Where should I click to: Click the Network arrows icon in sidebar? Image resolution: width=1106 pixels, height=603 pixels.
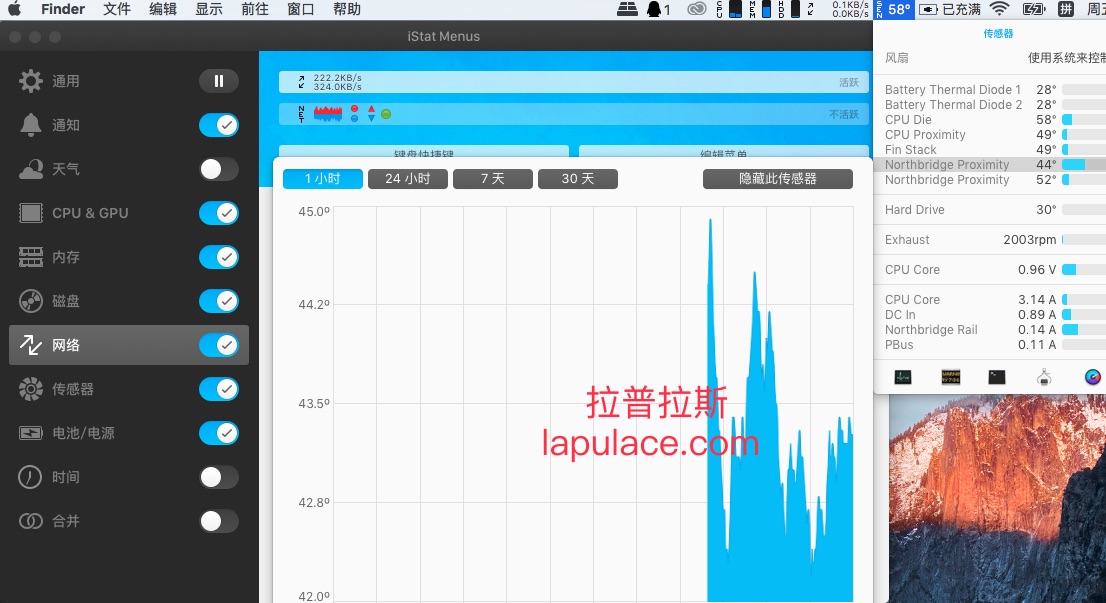point(30,345)
